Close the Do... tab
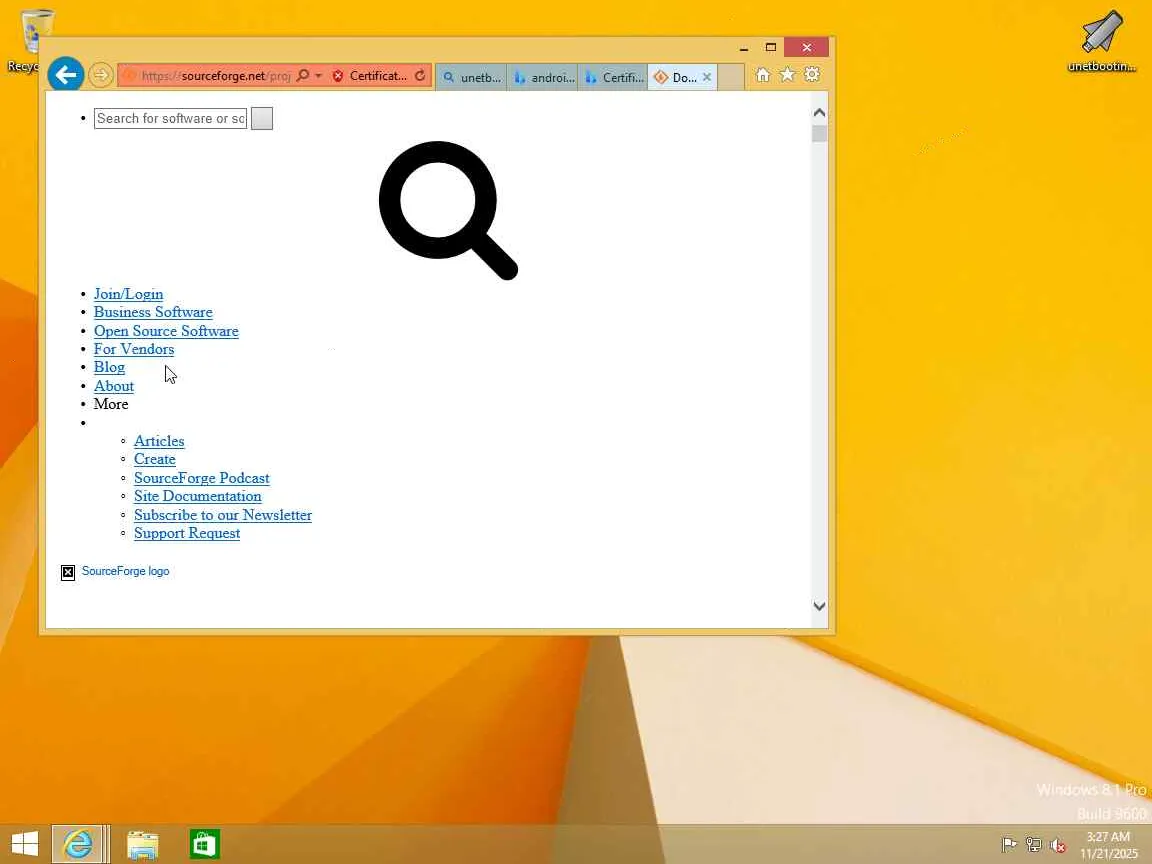1152x864 pixels. click(x=707, y=77)
